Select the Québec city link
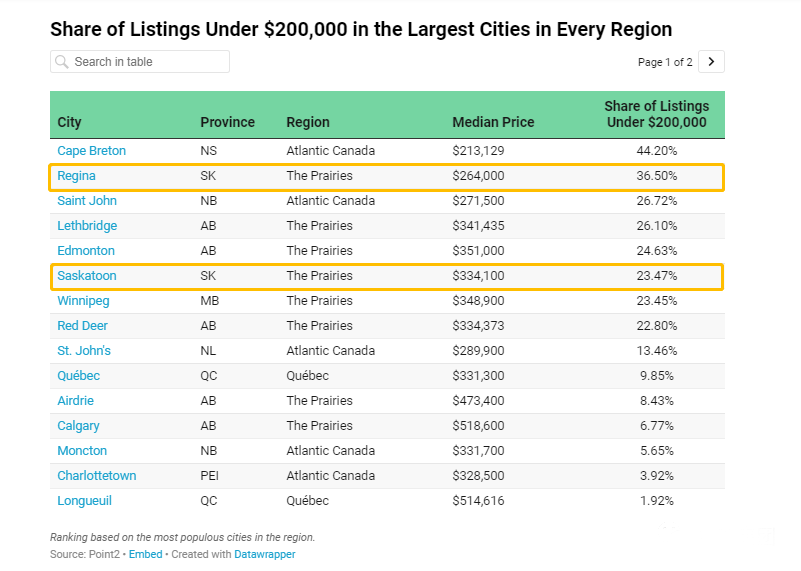The image size is (801, 571). [x=78, y=376]
